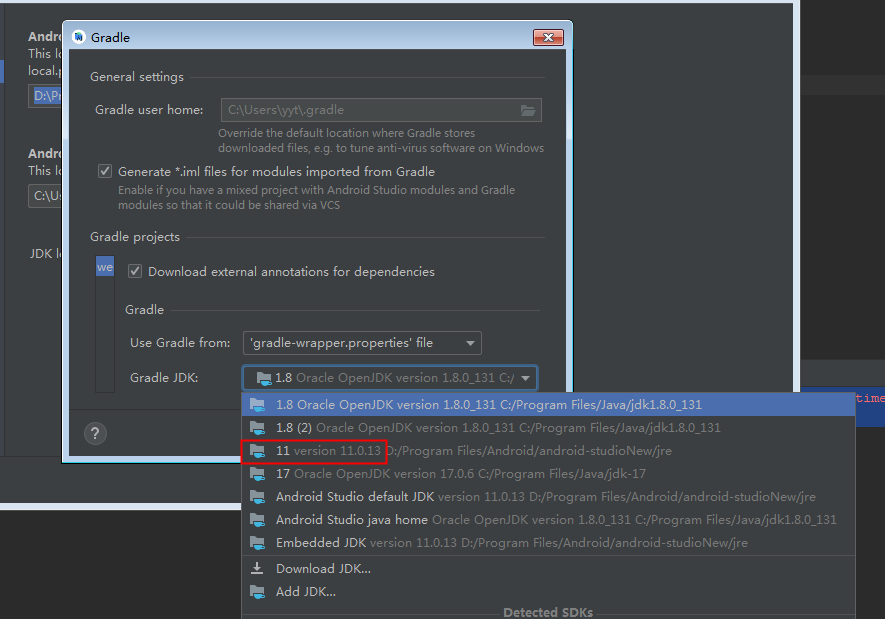Select 11 version 11.0.13 JDK option
The image size is (885, 619).
(328, 451)
